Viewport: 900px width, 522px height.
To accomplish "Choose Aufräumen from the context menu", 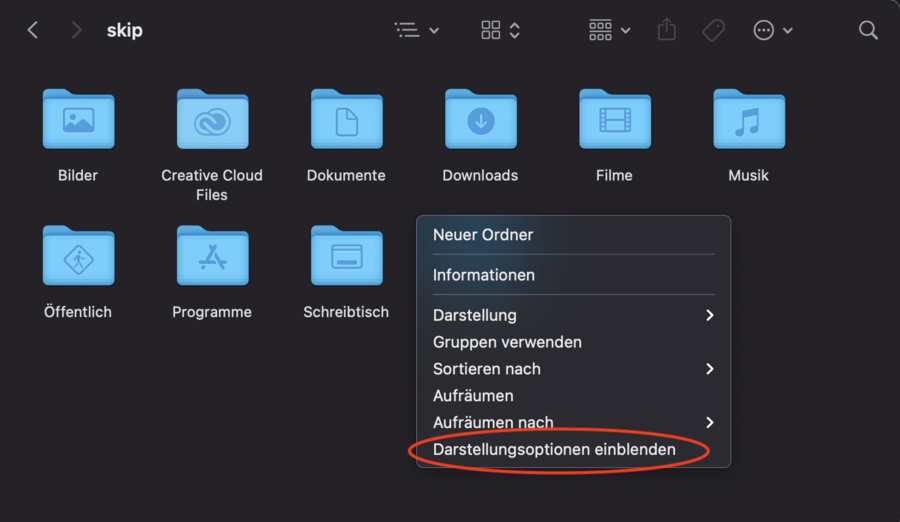I will (x=573, y=396).
